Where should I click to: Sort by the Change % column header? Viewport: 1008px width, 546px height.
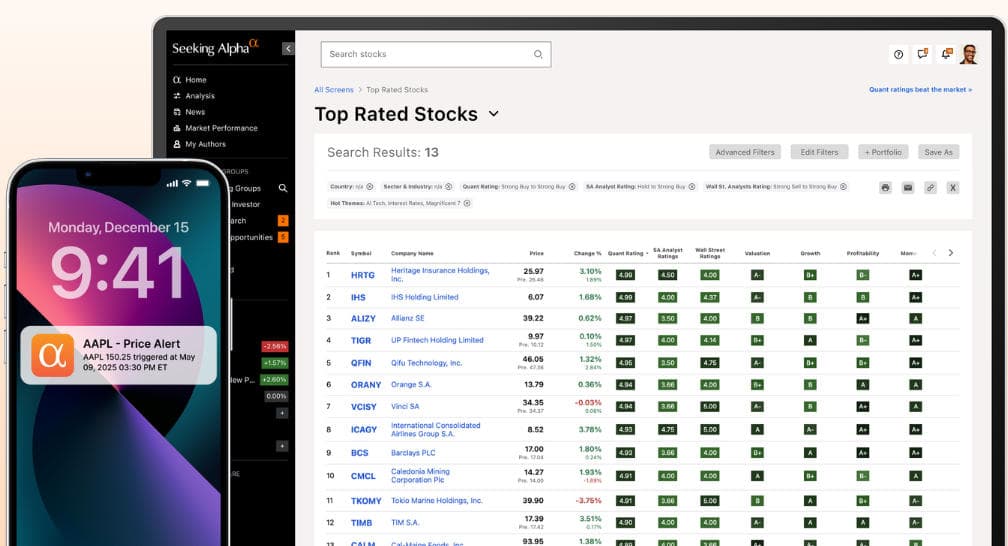click(x=588, y=253)
